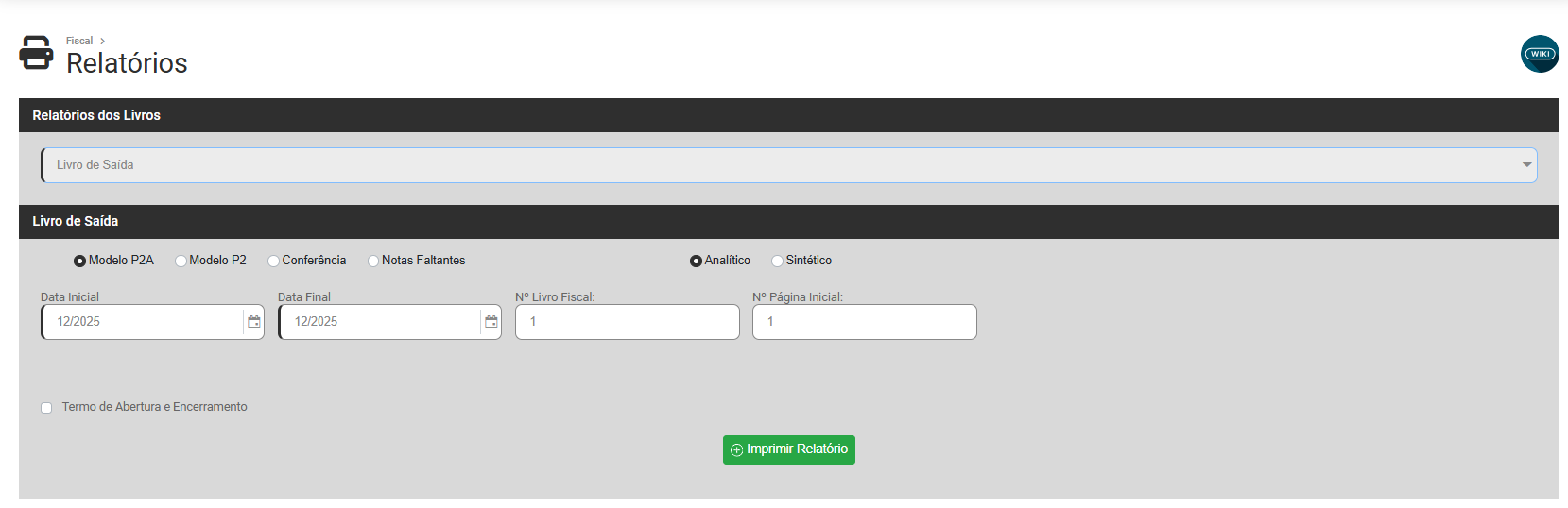Focus the Nº Livro Fiscal input
Image resolution: width=1568 pixels, height=508 pixels.
click(628, 322)
